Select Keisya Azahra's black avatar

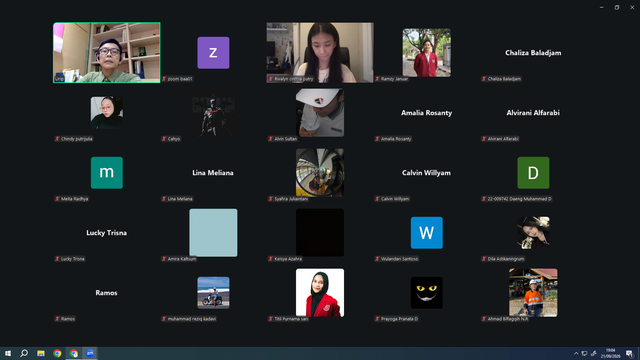click(320, 233)
